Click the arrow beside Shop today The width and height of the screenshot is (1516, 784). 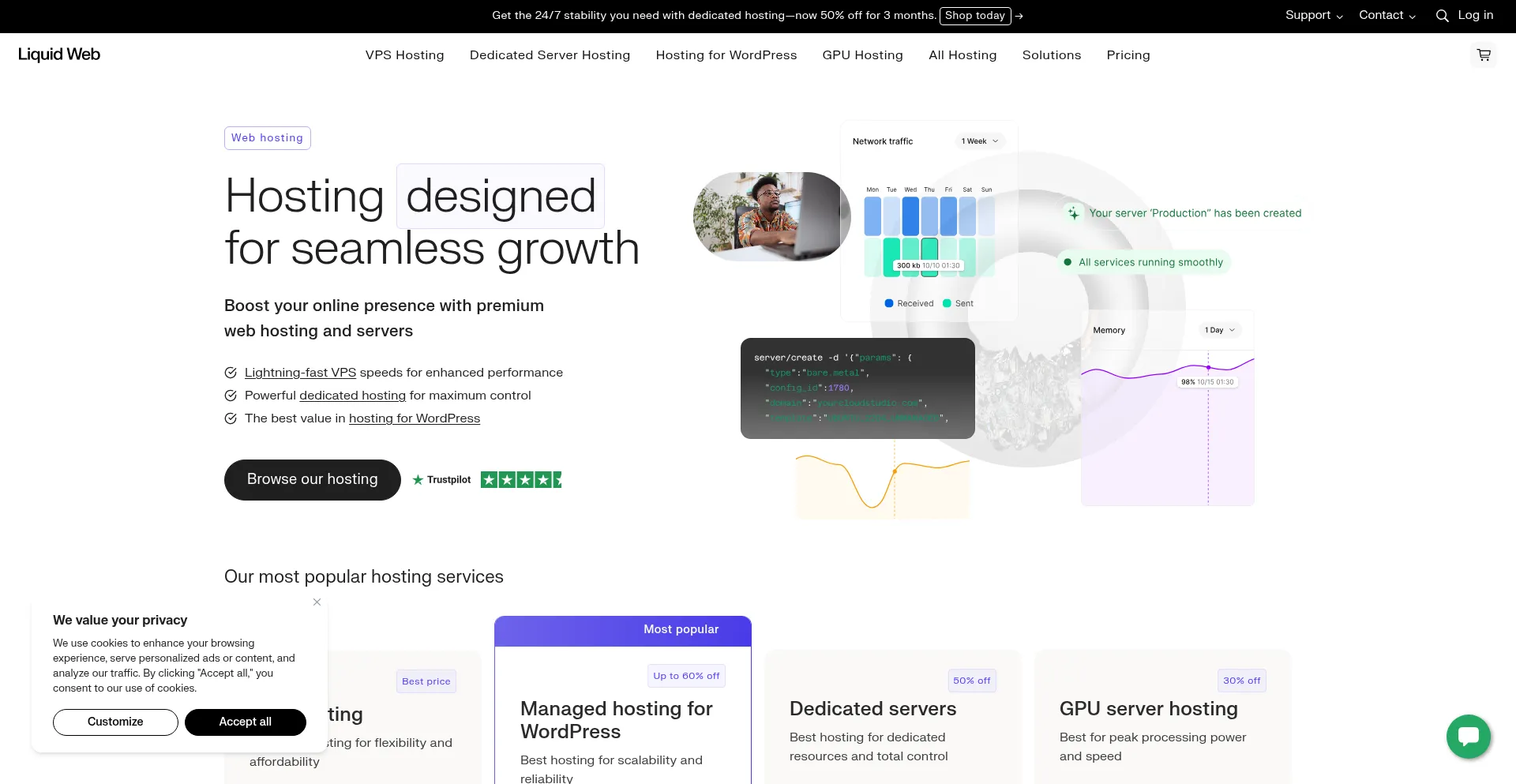[1019, 16]
